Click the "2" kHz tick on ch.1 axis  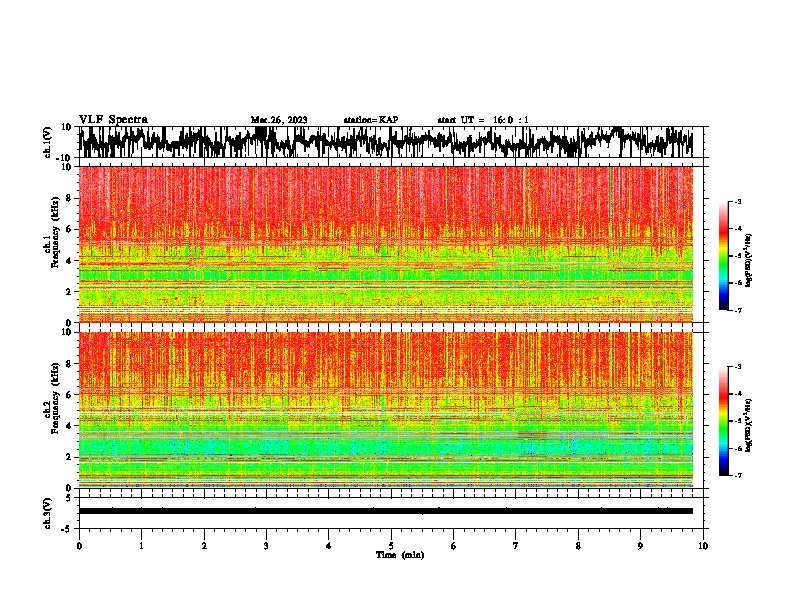click(x=69, y=291)
